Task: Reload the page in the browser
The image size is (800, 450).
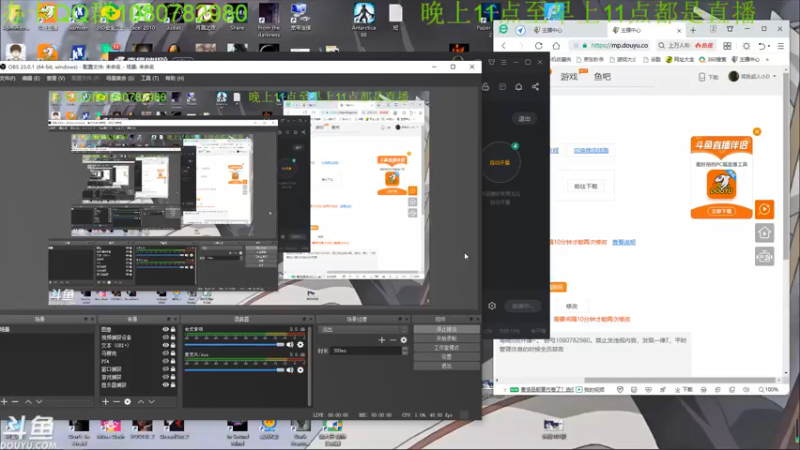Action: point(538,46)
